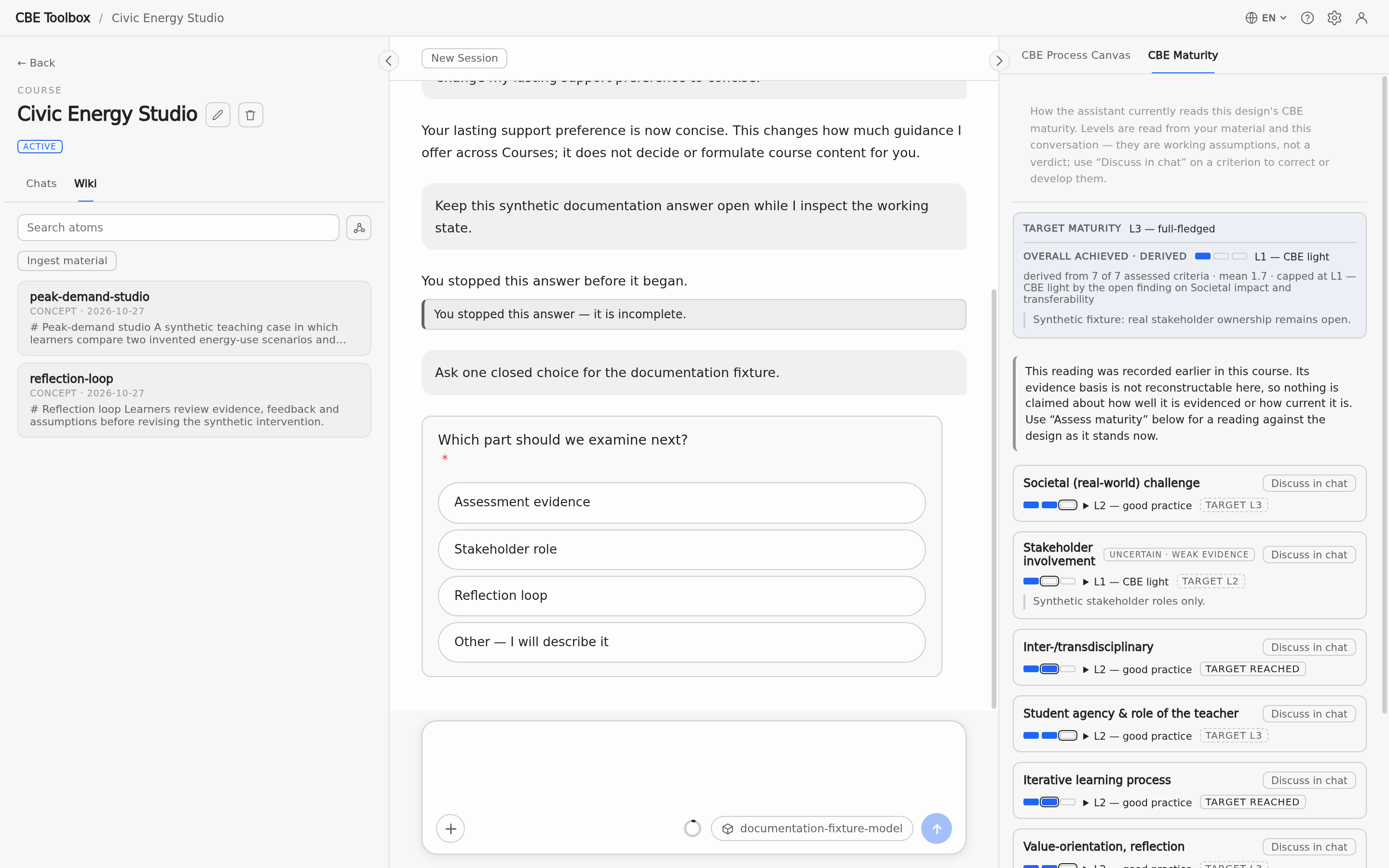Click the chat panel vertical scrollbar
This screenshot has height=868, width=1389.
(x=994, y=498)
